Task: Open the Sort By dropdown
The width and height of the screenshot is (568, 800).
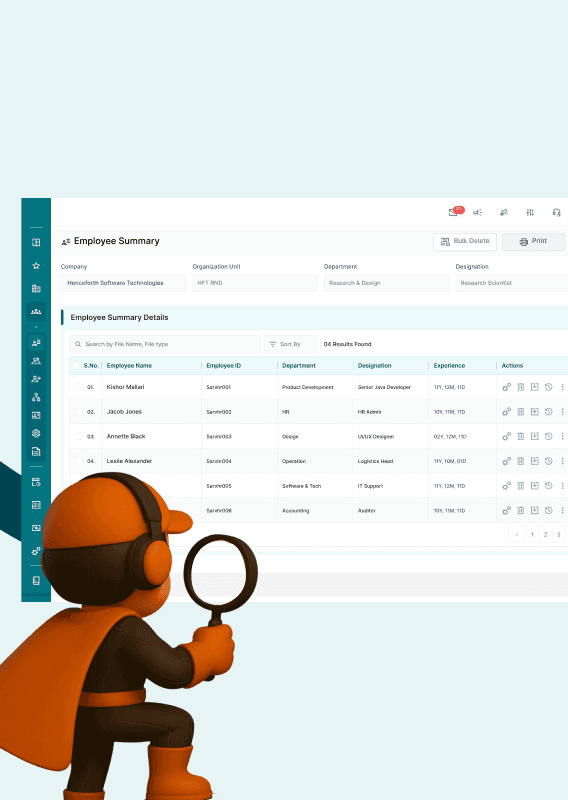Action: (x=290, y=344)
